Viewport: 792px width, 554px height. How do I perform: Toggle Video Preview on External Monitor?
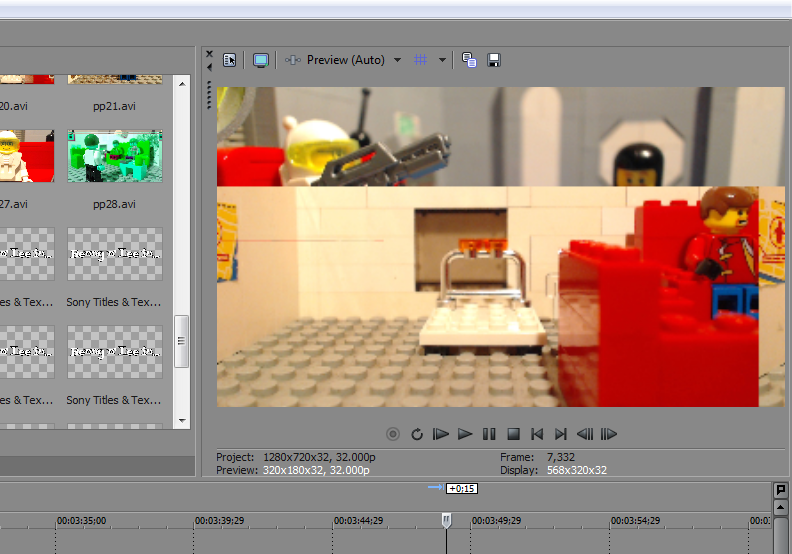click(x=261, y=60)
